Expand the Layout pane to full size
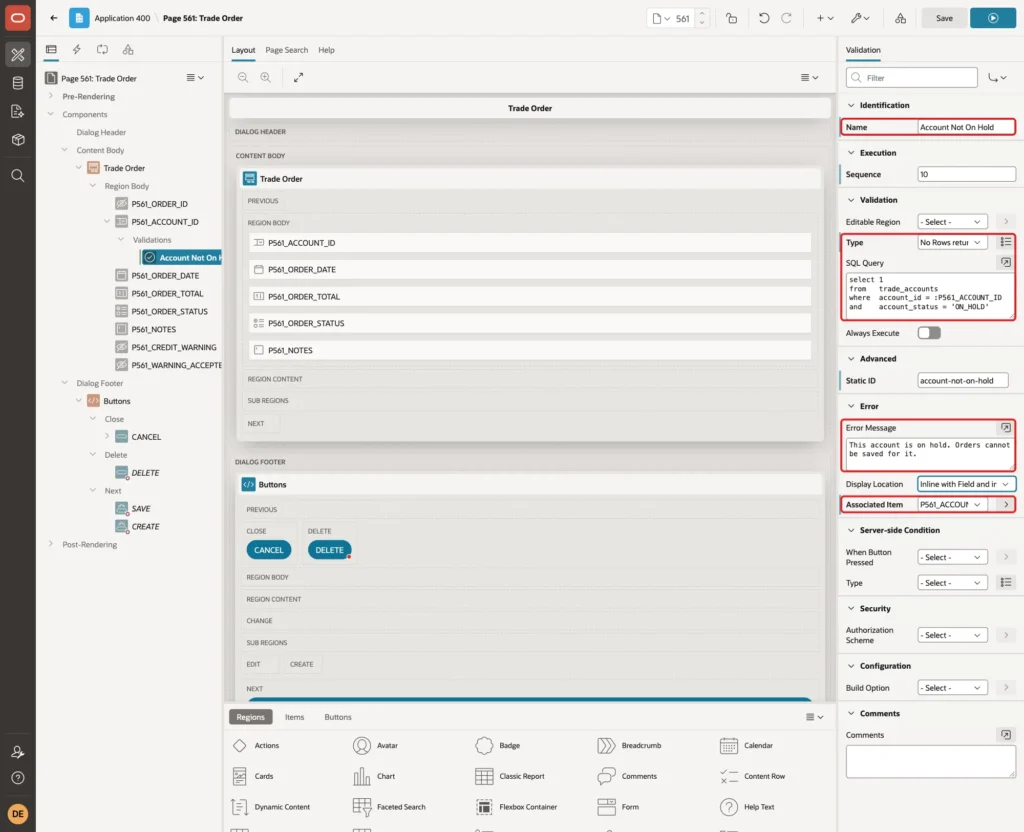The image size is (1024, 832). [x=298, y=77]
